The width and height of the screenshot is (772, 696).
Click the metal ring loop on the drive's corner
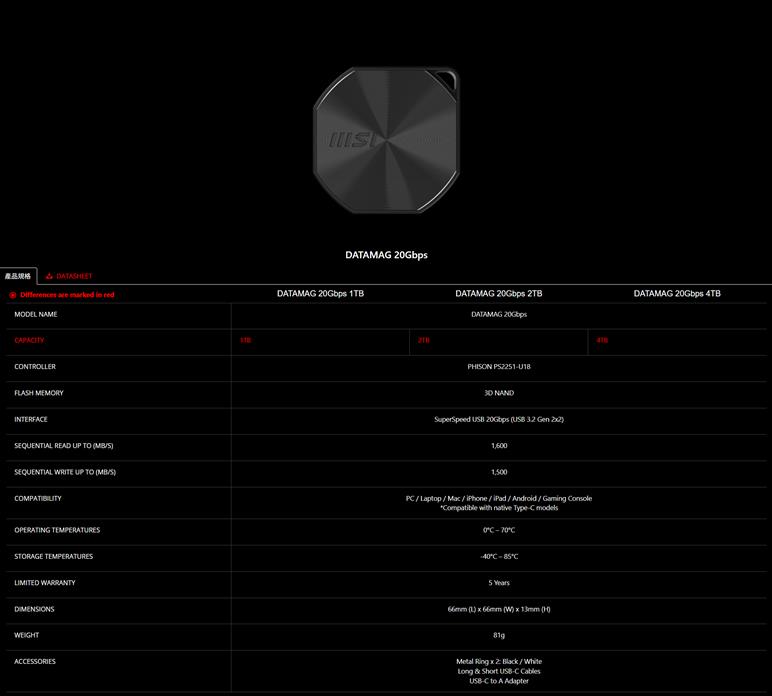pos(445,77)
